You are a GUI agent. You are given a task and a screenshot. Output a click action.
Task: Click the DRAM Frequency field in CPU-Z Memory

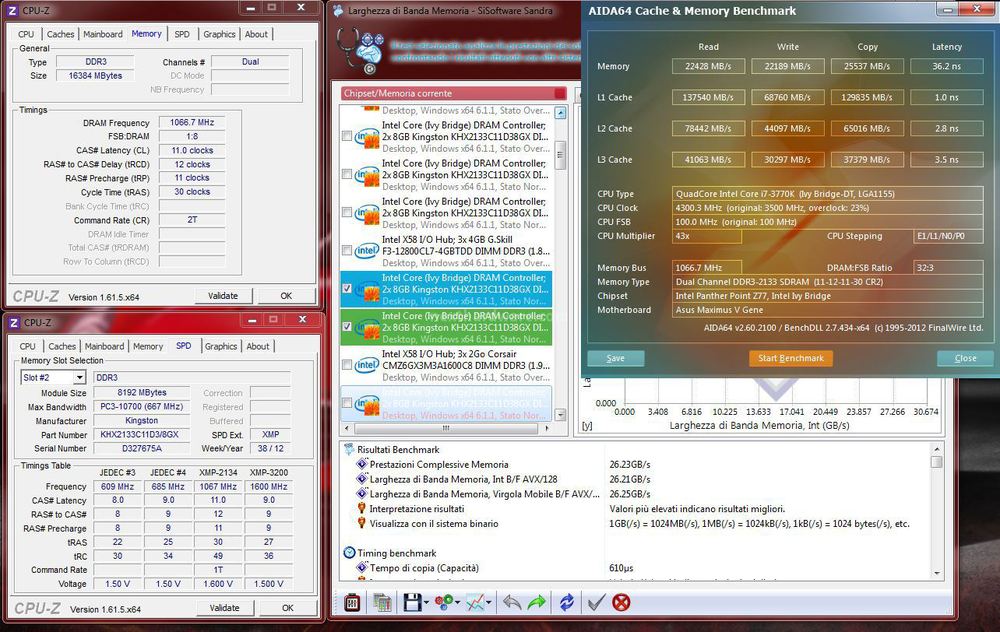click(192, 122)
